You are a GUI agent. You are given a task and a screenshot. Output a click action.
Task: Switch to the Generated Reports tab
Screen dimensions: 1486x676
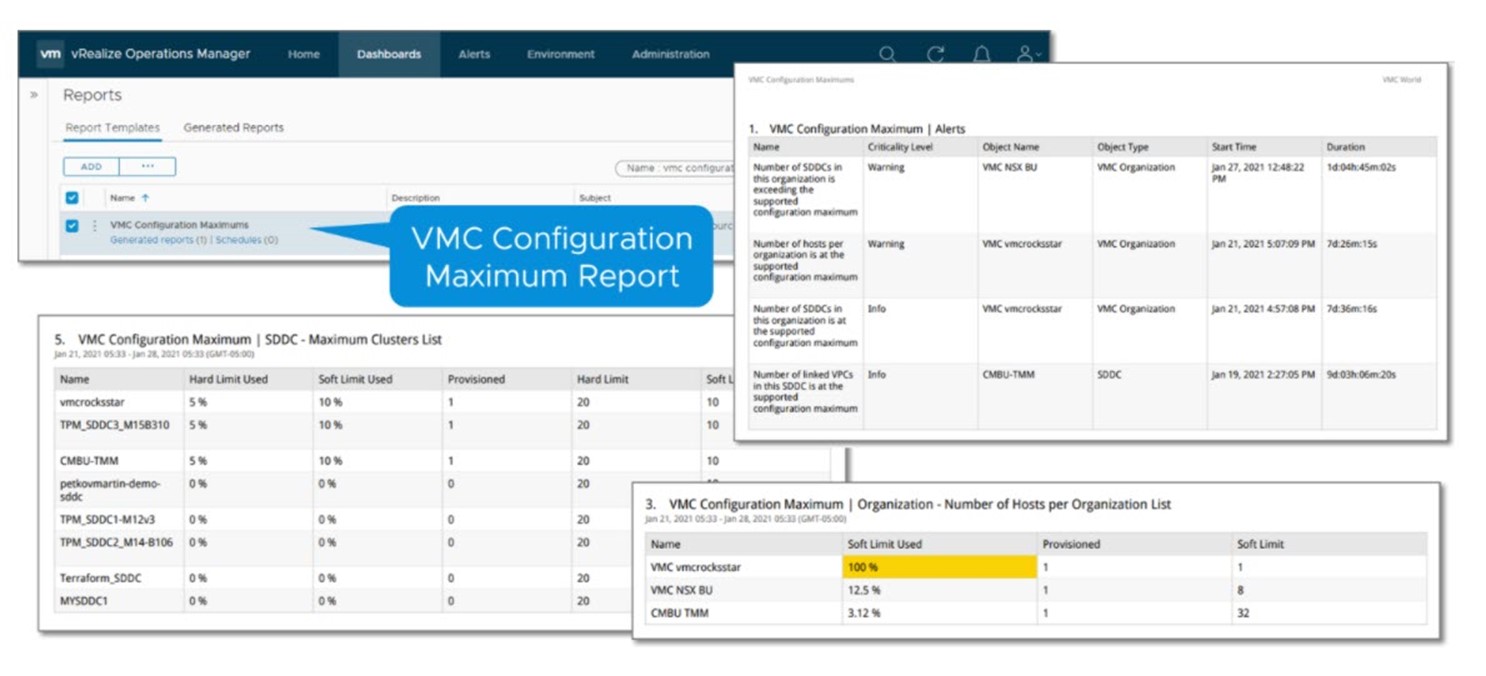[x=234, y=128]
